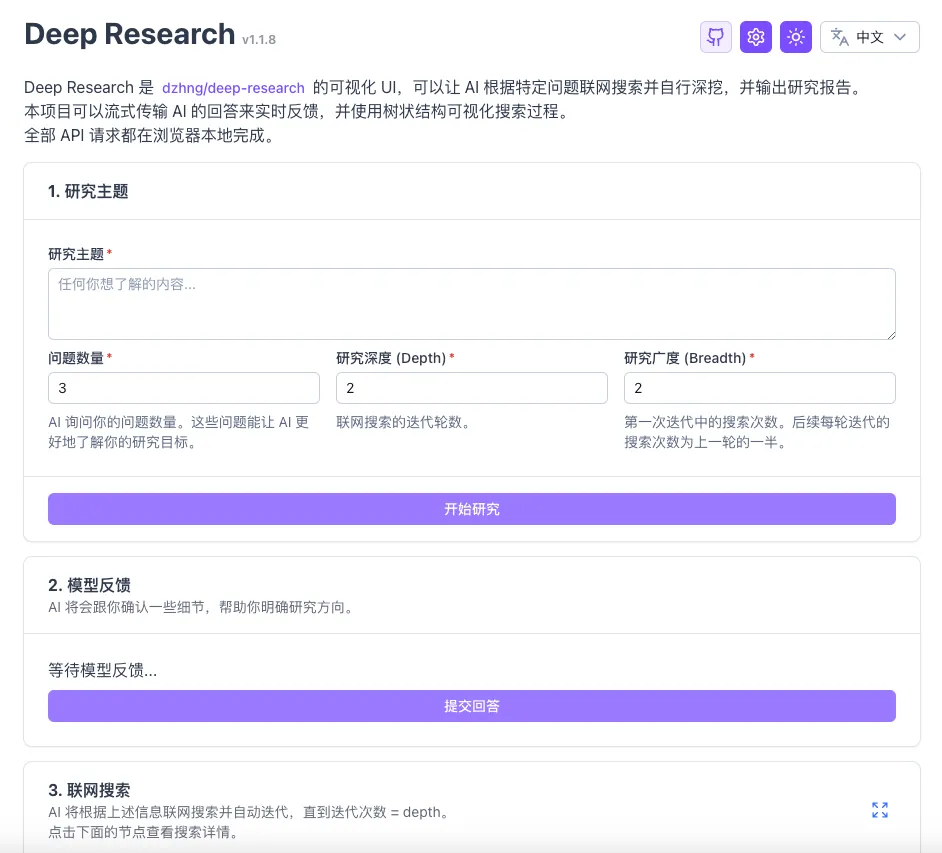Toggle light mode with the sun icon
942x853 pixels.
point(796,37)
